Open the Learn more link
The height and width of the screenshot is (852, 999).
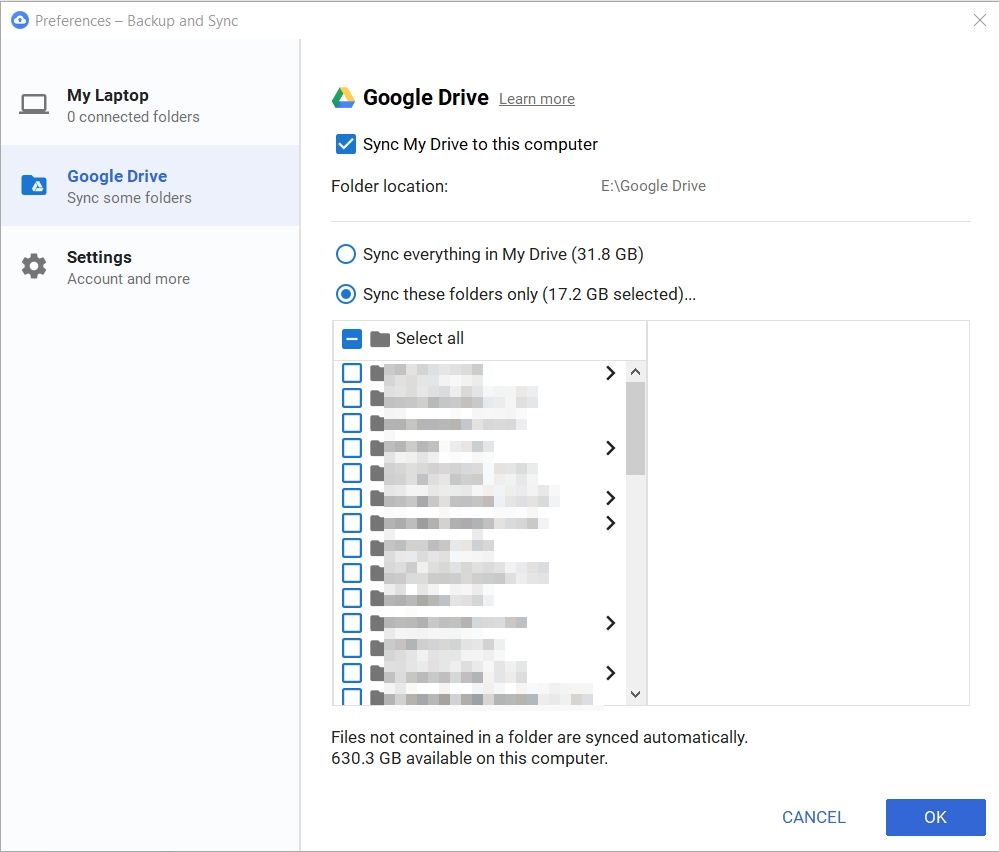(536, 99)
